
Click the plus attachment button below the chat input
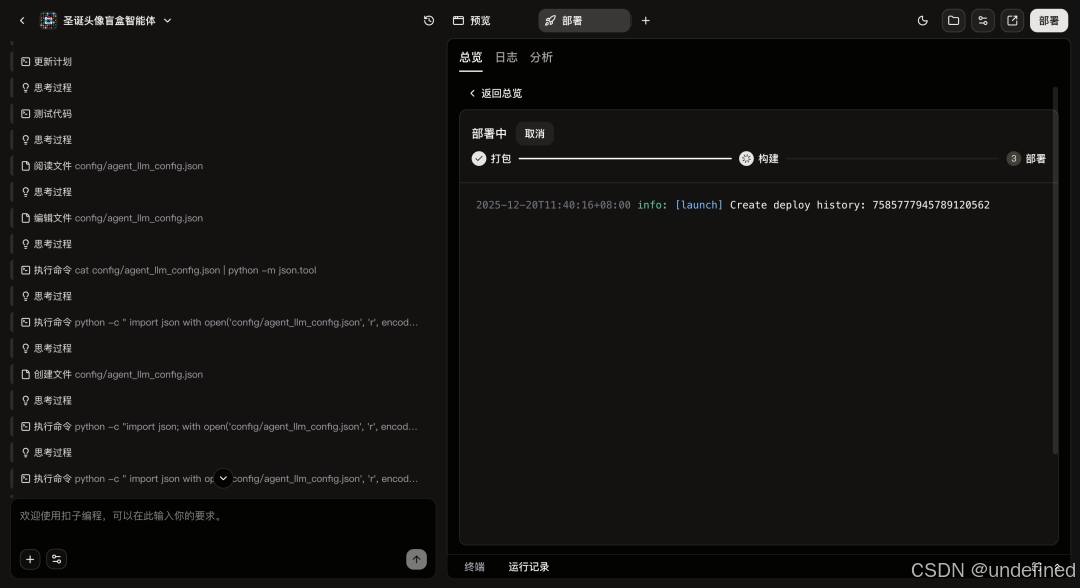pos(30,559)
